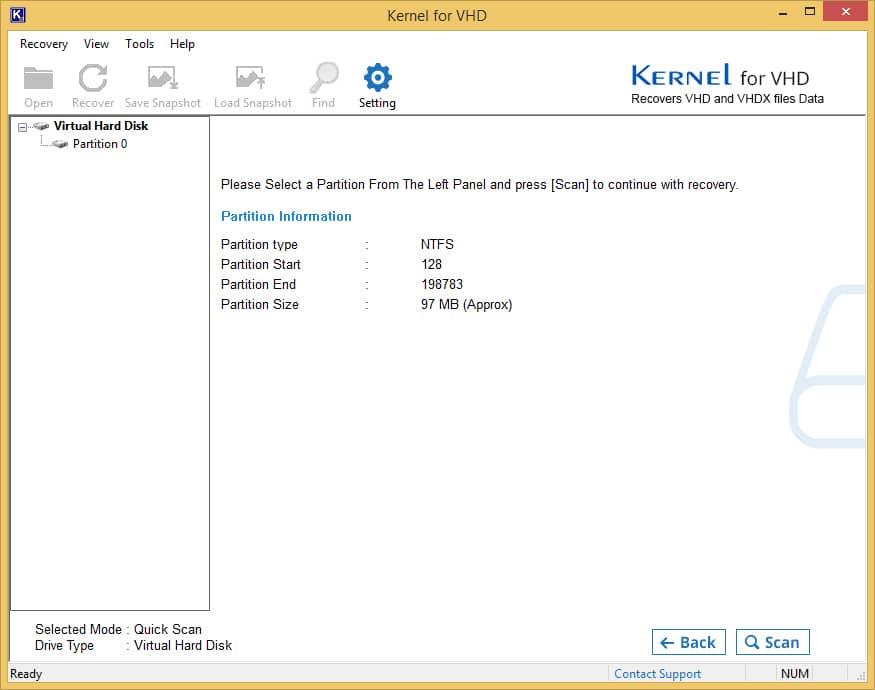The image size is (875, 690).
Task: Click the Partition End value 198783
Action: pos(442,285)
